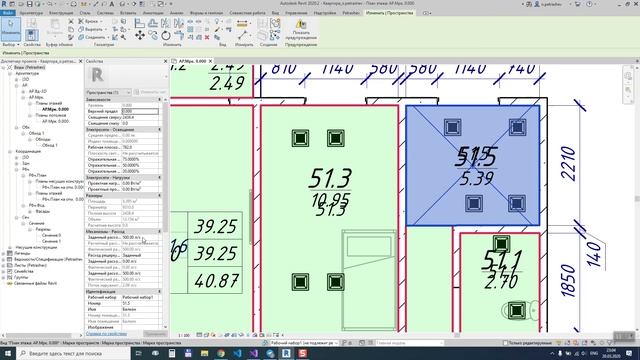The height and width of the screenshot is (360, 640).
Task: Click the purple Visual Studio taskbar icon
Action: click(253, 353)
